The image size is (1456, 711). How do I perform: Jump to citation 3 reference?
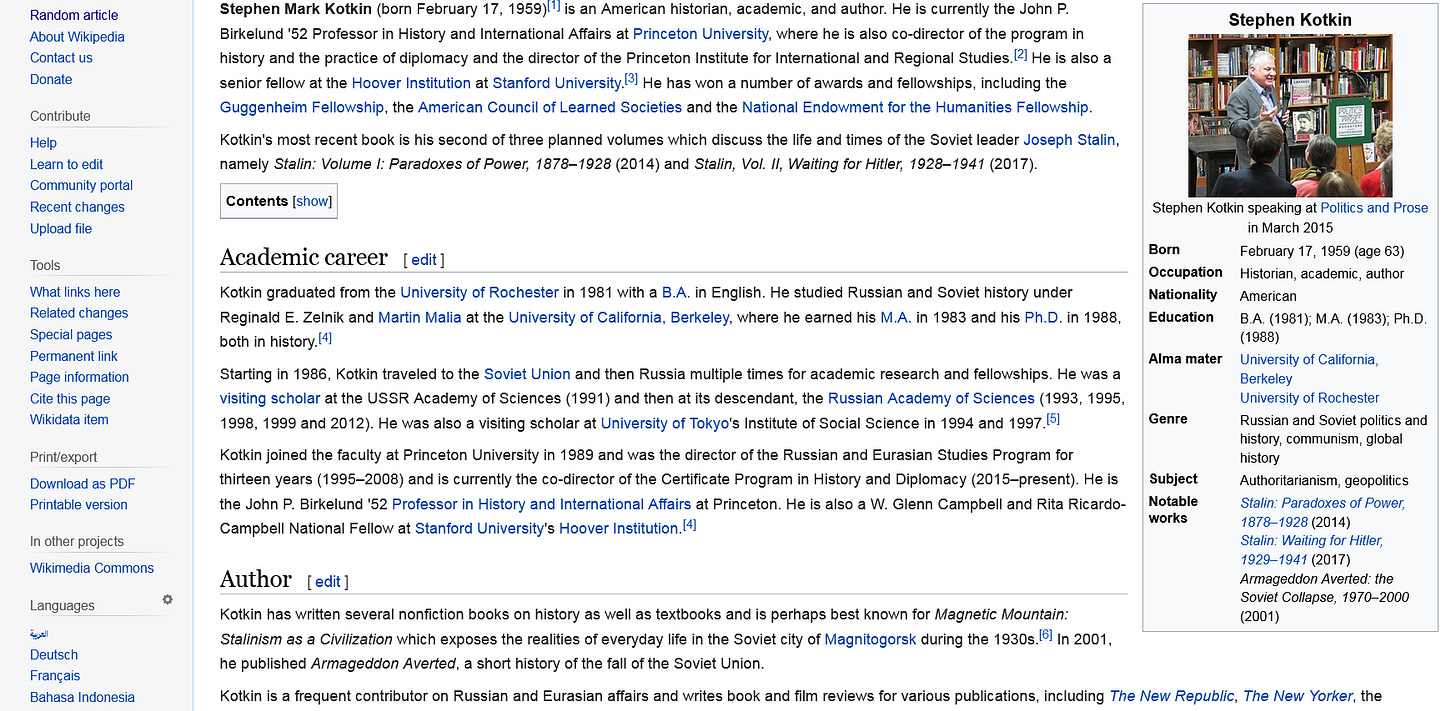(x=631, y=79)
